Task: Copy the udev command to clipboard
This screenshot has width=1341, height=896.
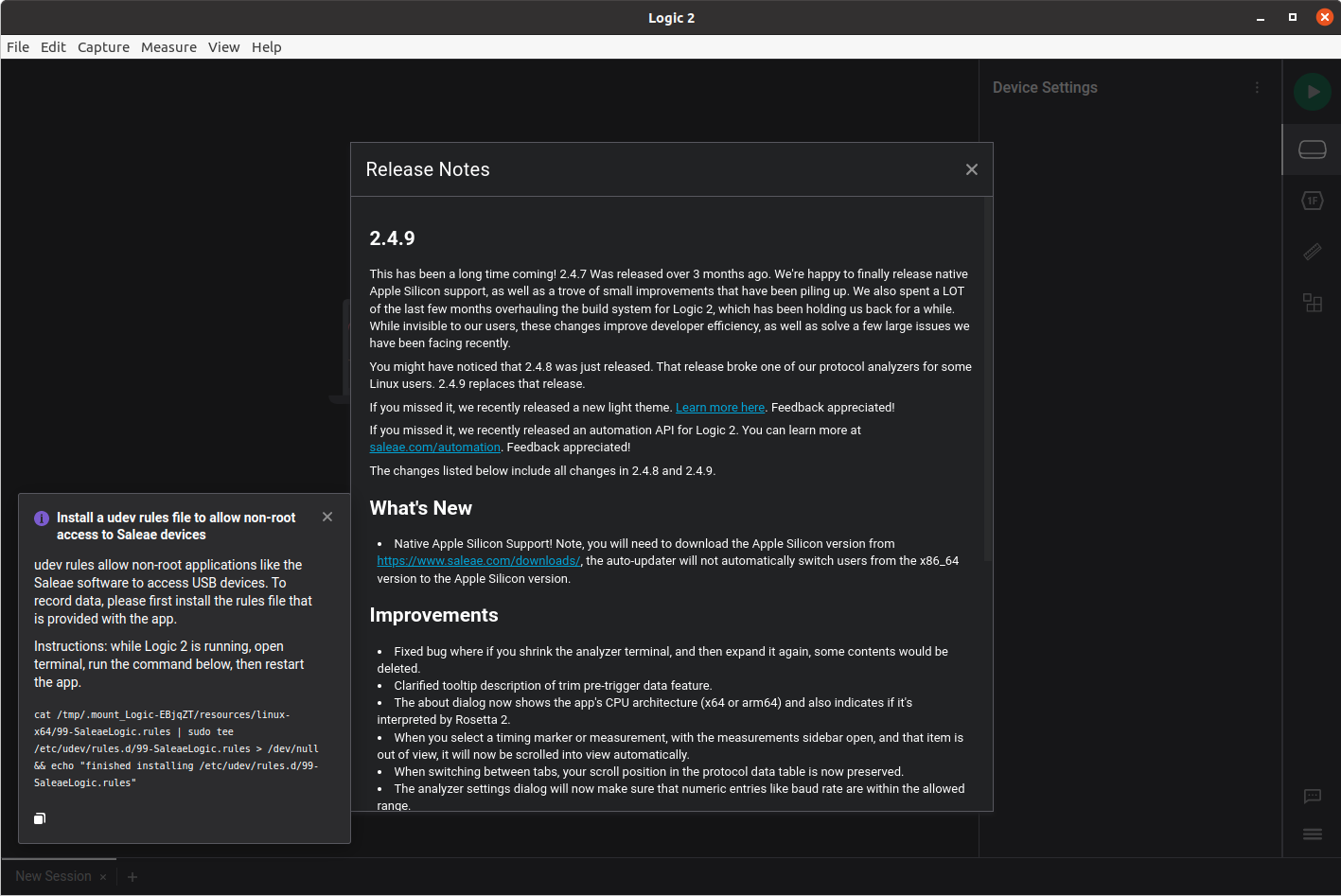Action: pos(40,818)
